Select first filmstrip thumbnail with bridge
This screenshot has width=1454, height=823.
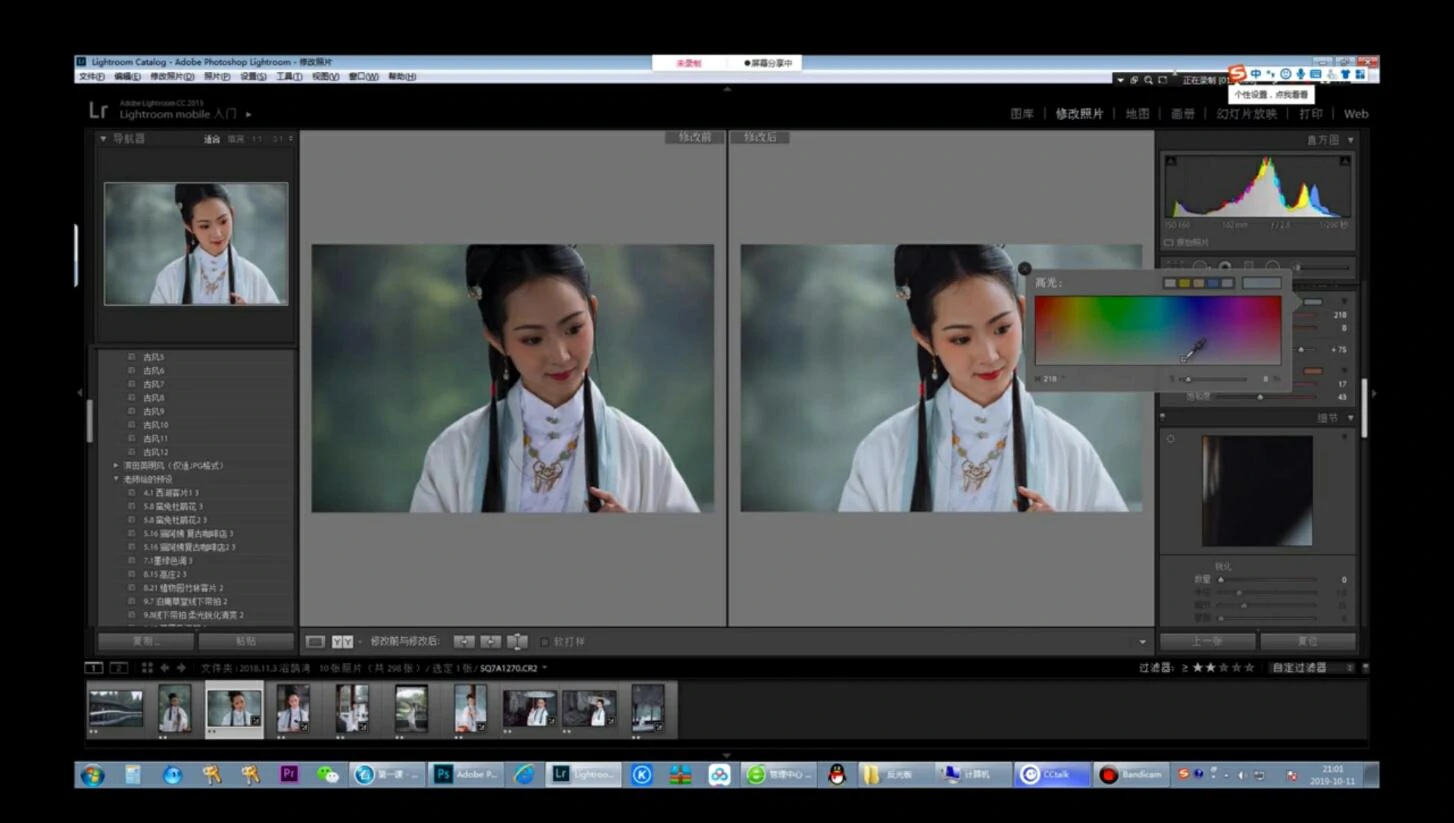point(116,708)
